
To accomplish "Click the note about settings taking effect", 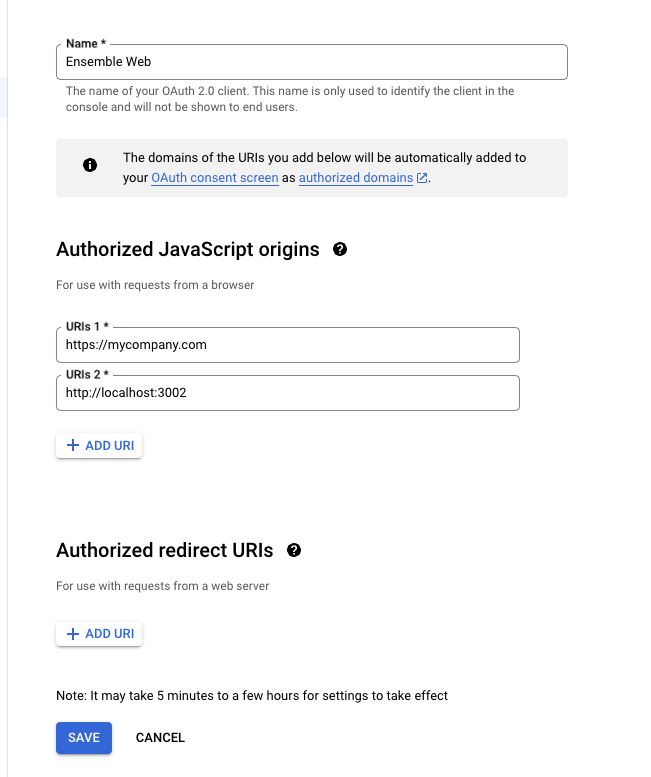I will [252, 695].
